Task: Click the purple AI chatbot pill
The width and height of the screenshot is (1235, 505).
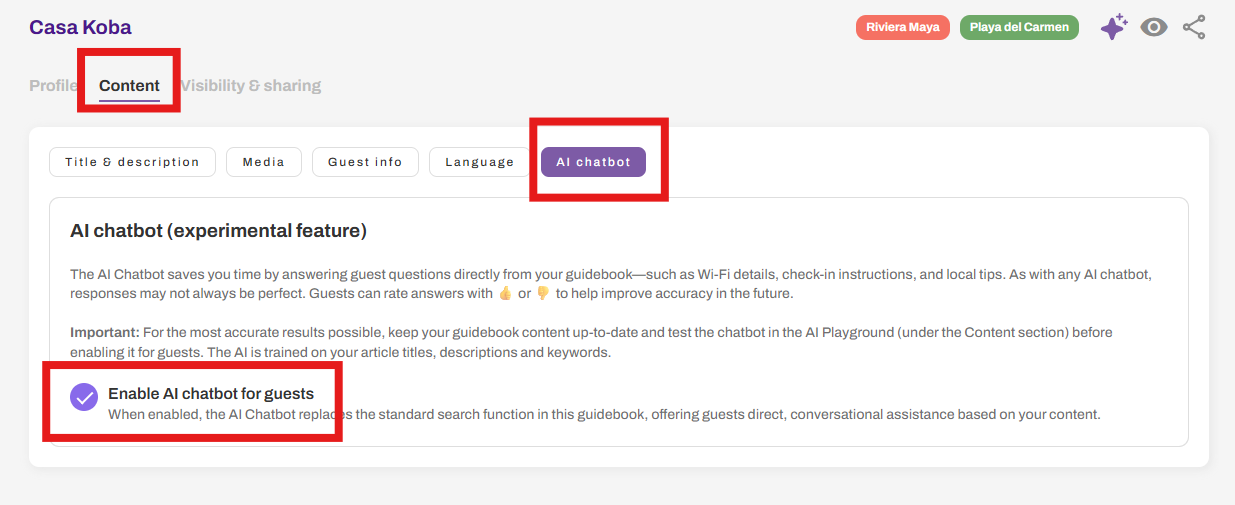Action: (x=593, y=162)
